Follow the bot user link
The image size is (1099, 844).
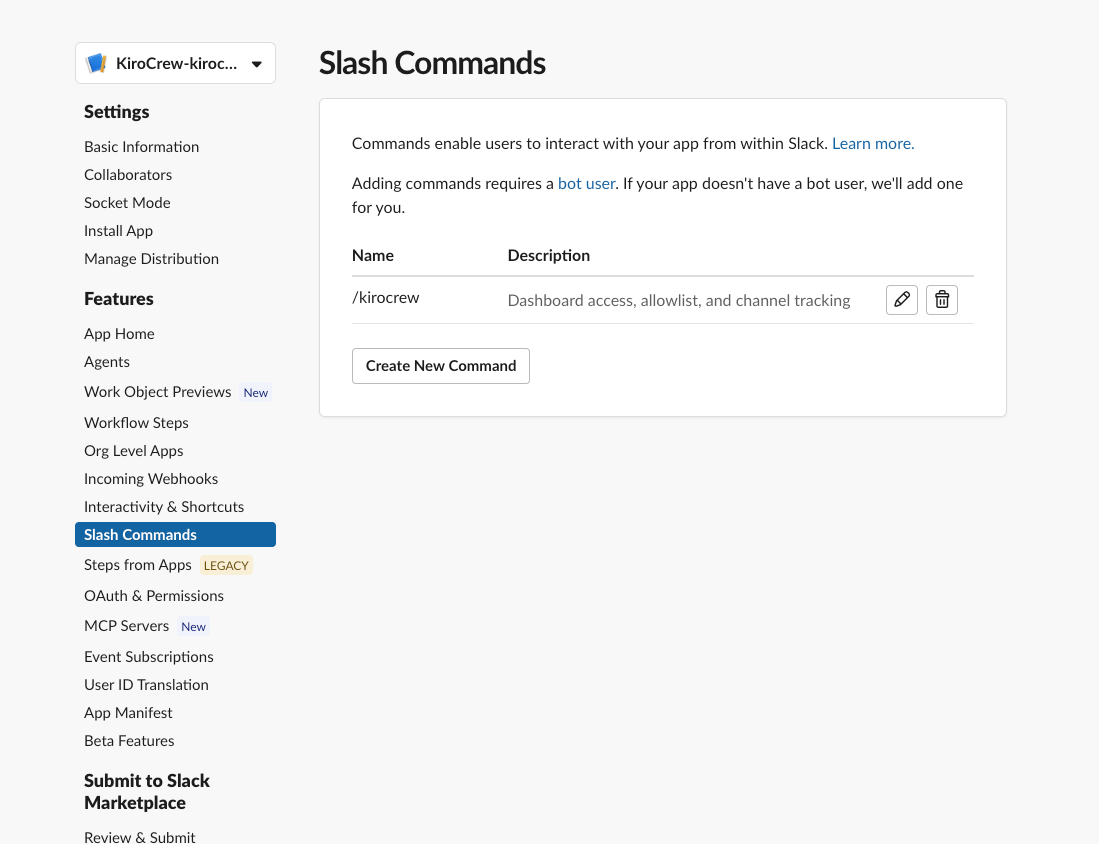click(x=587, y=184)
